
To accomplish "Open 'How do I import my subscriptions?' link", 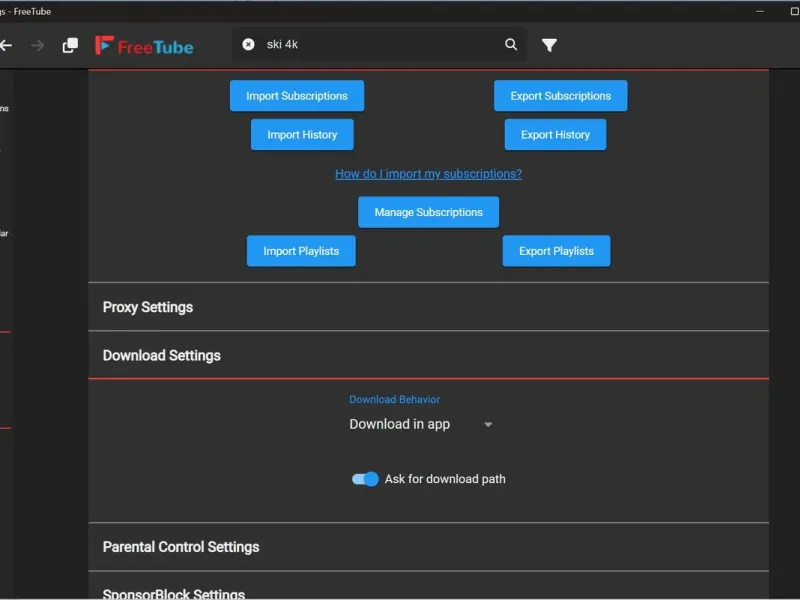I will [428, 174].
